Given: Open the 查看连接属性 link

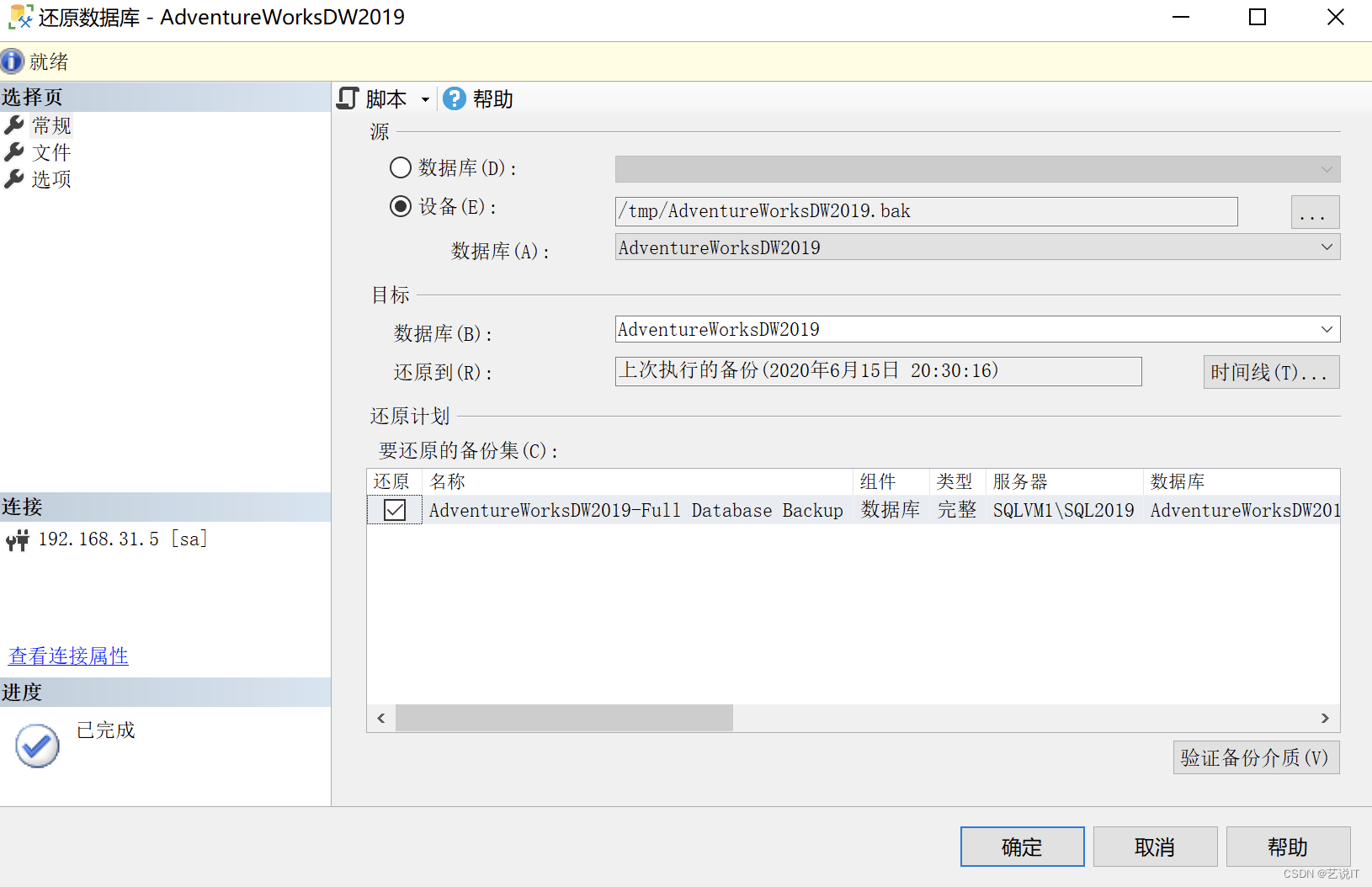Looking at the screenshot, I should click(x=68, y=656).
